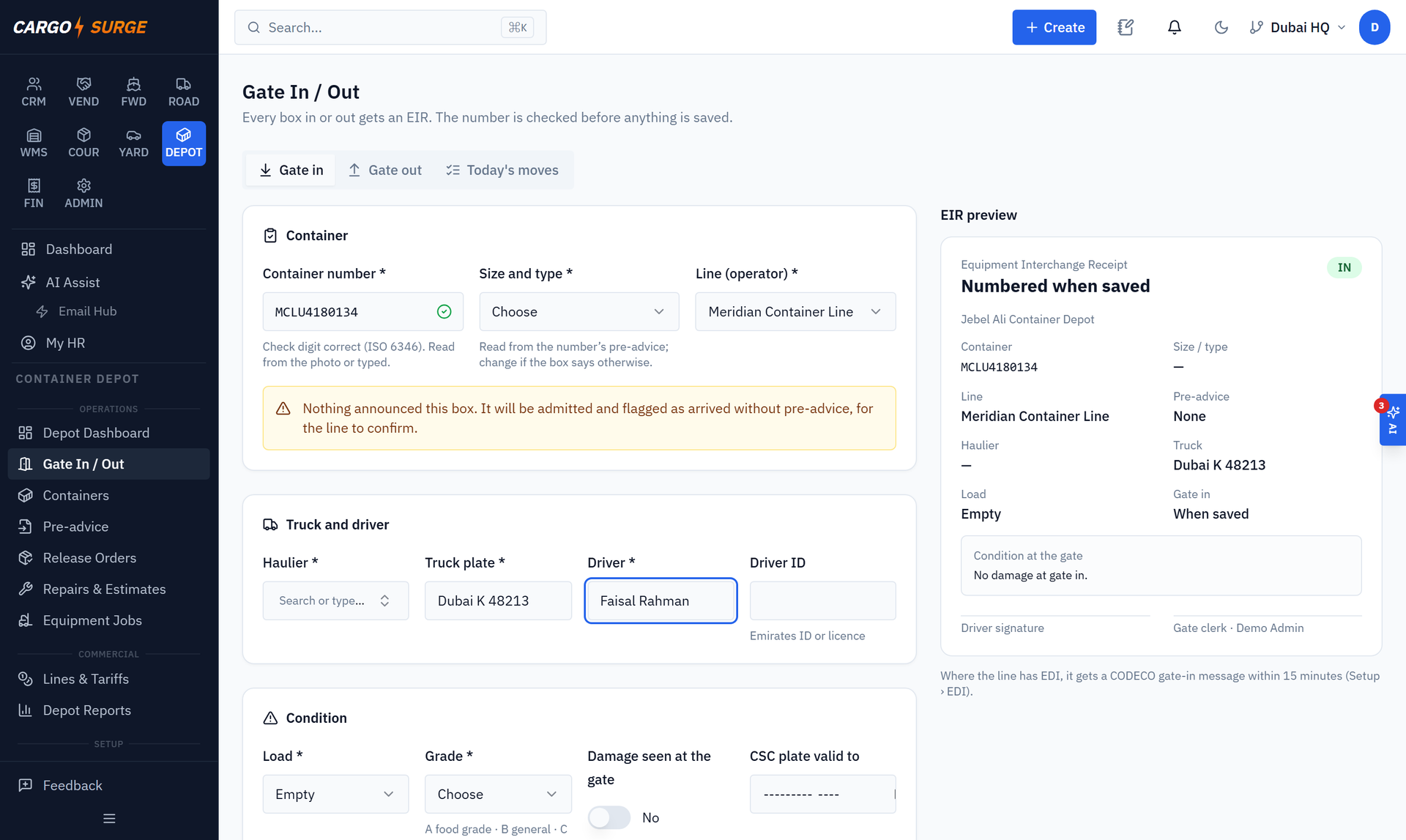Click the Create button

coord(1054,27)
